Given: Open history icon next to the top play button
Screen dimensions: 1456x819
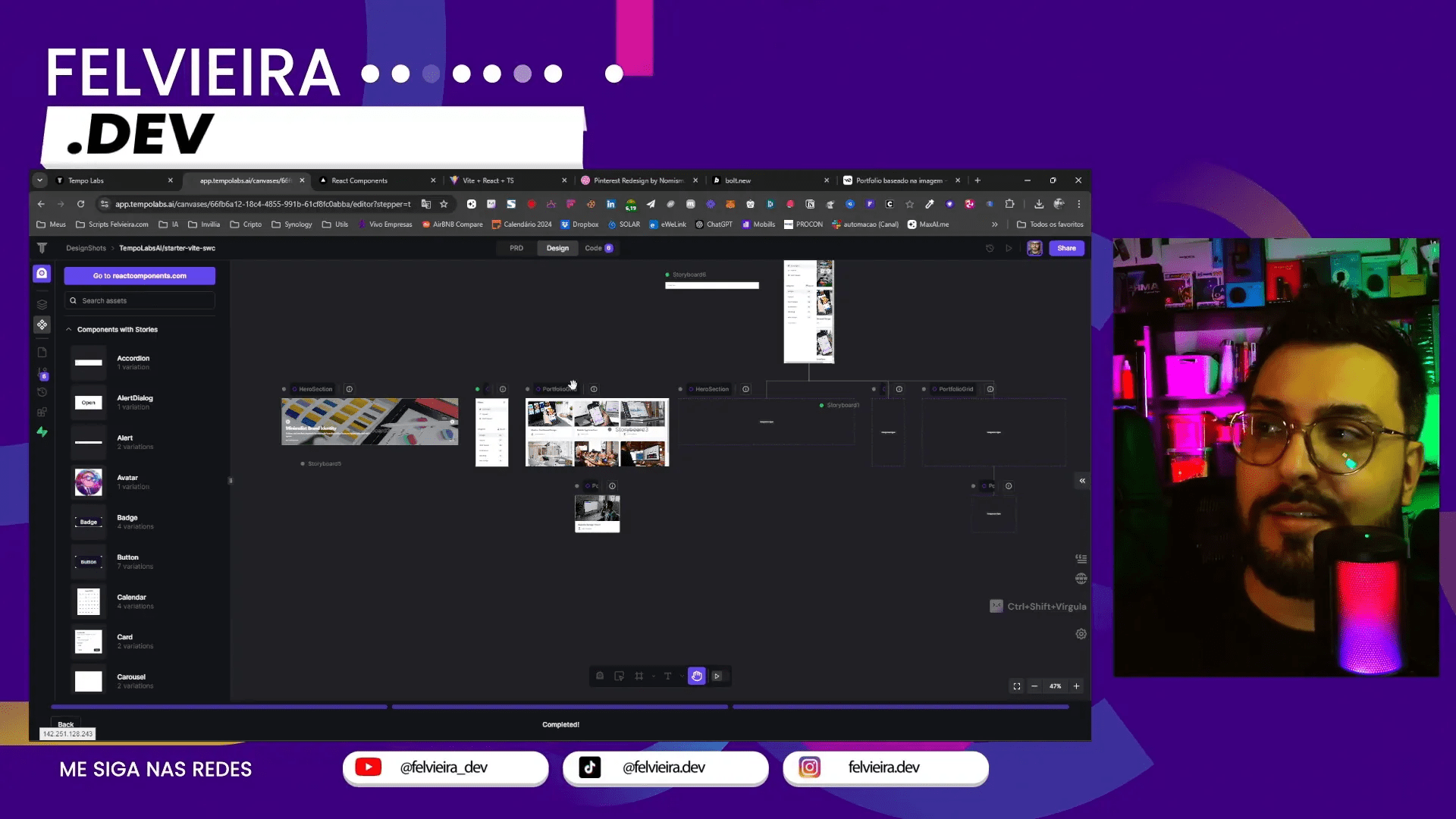Looking at the screenshot, I should click(990, 248).
